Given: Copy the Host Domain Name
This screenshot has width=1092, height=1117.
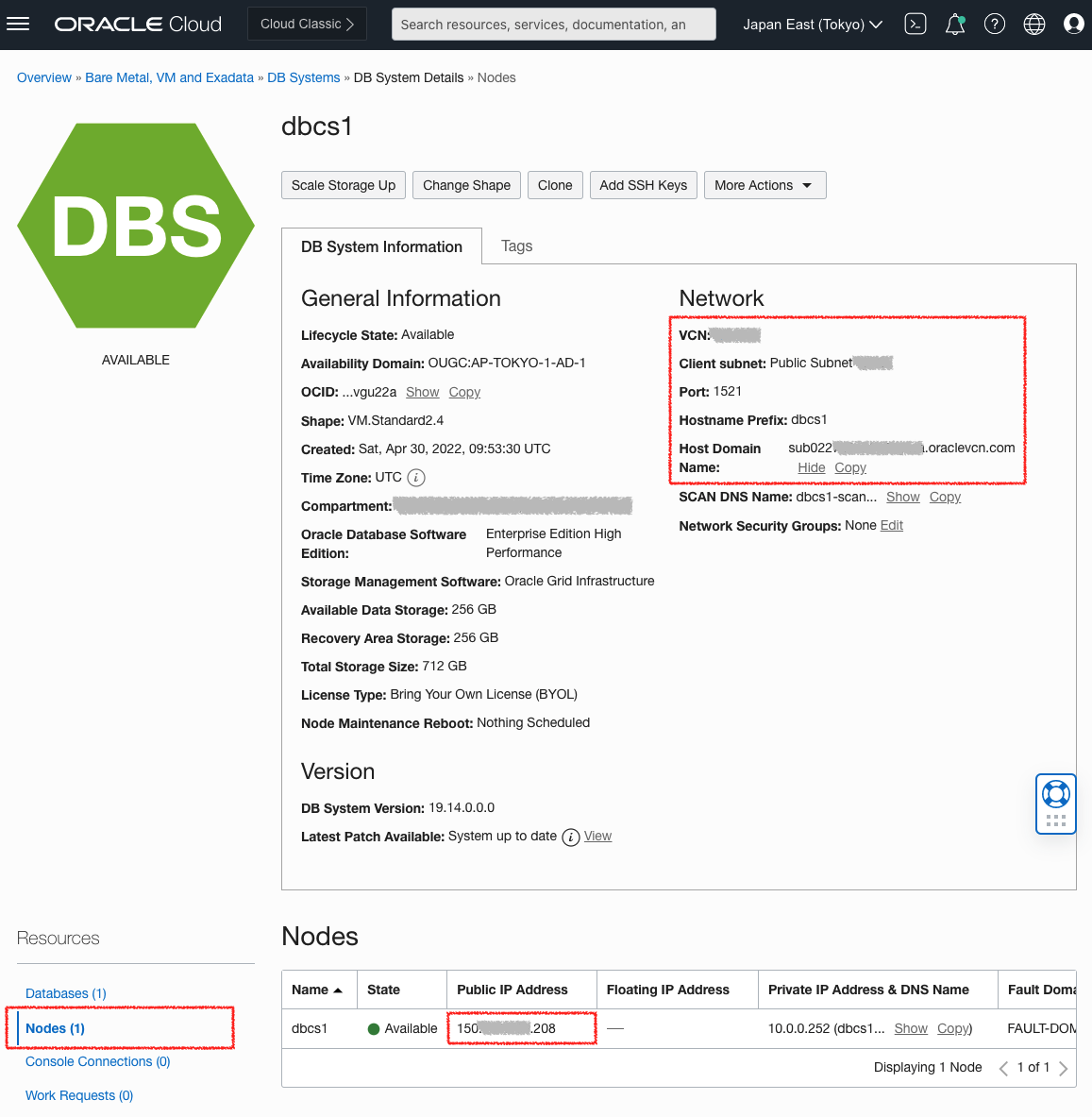Looking at the screenshot, I should 850,468.
